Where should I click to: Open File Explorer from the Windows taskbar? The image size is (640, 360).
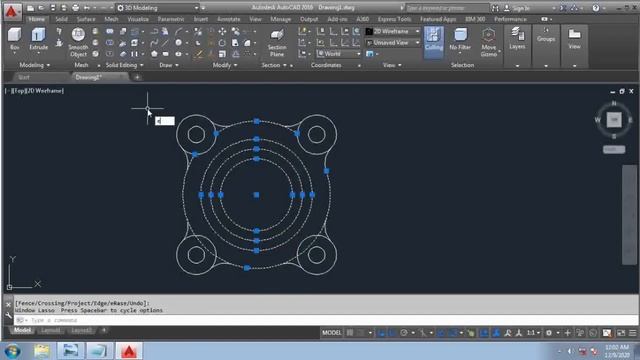pyautogui.click(x=41, y=351)
